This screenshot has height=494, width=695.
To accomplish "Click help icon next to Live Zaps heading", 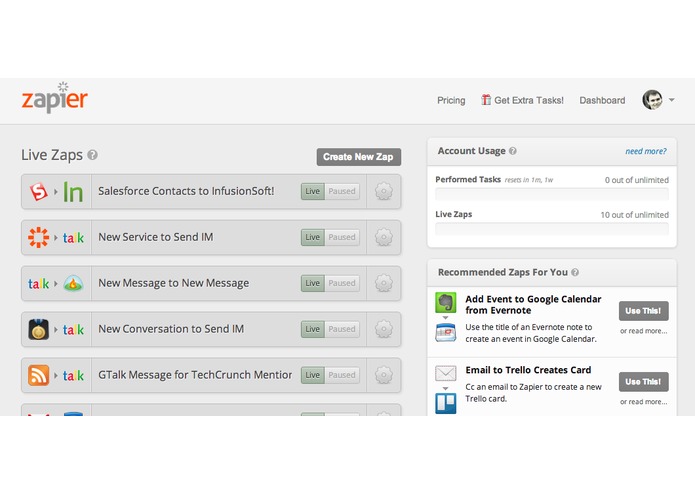I will 92,155.
